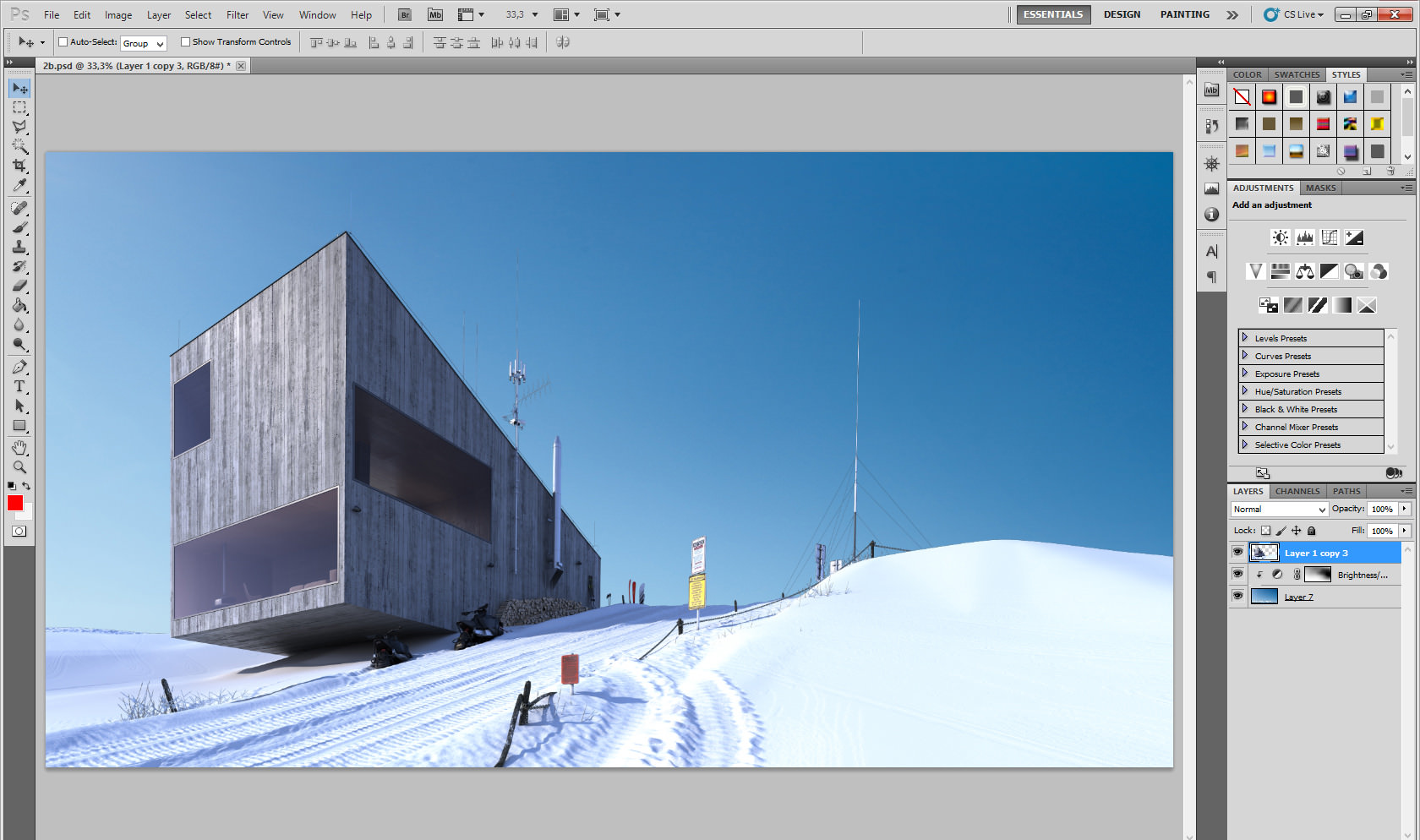Toggle lock all for the layer
This screenshot has width=1420, height=840.
tap(1312, 531)
